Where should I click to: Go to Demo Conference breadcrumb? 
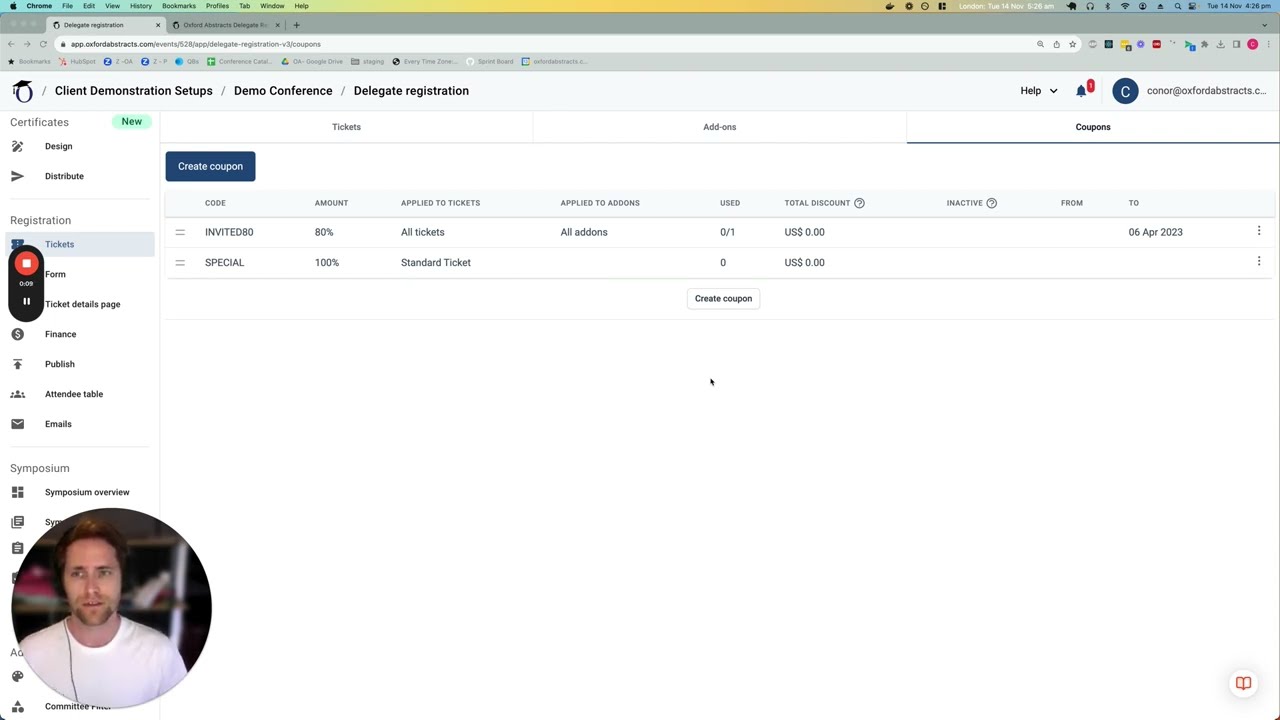pyautogui.click(x=283, y=91)
